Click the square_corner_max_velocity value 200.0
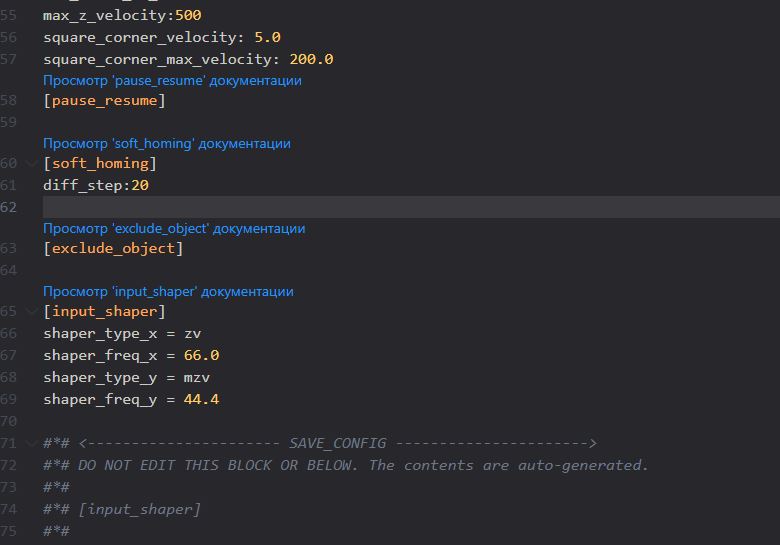The width and height of the screenshot is (780, 545). (x=311, y=59)
